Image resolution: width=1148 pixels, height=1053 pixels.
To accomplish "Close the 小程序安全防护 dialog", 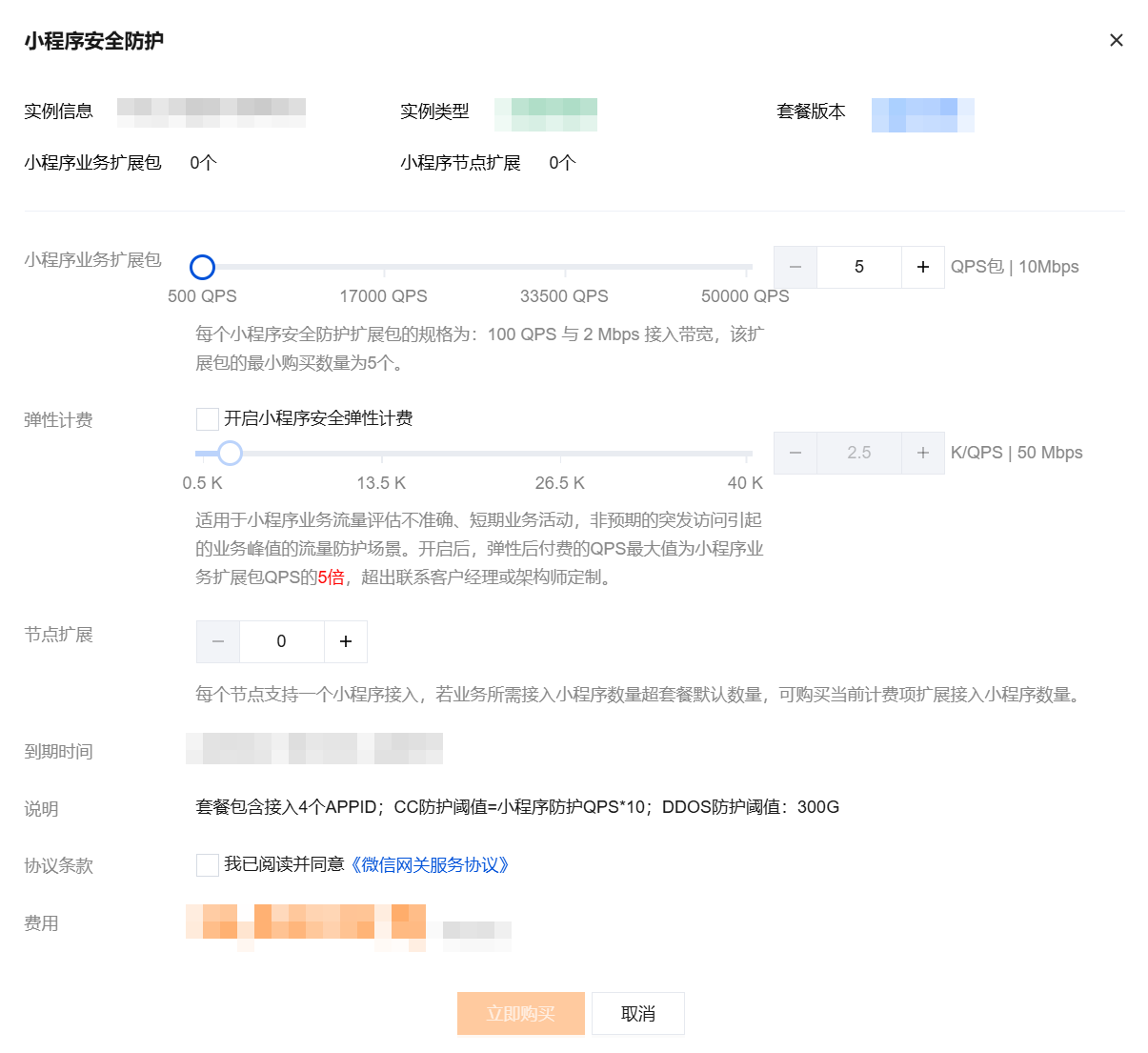I will 1116,40.
